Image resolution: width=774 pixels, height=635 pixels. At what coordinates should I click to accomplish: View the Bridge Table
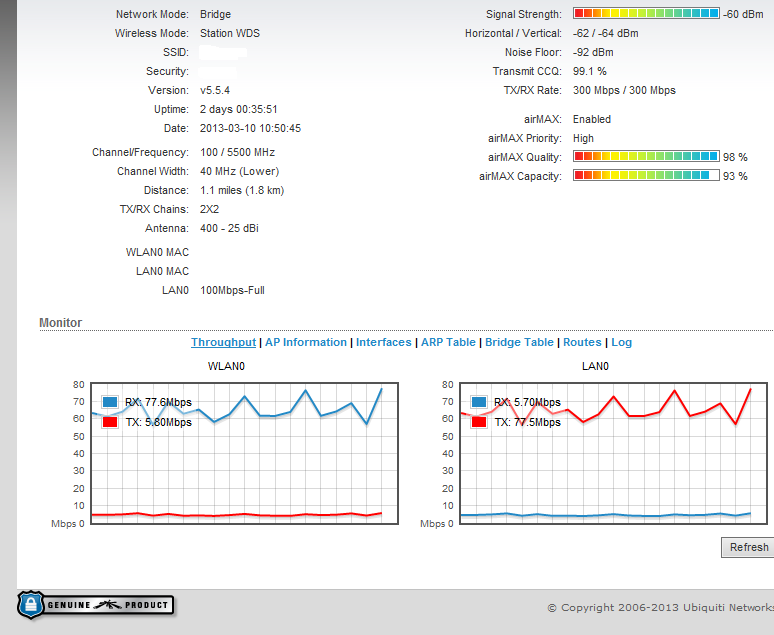tap(518, 342)
